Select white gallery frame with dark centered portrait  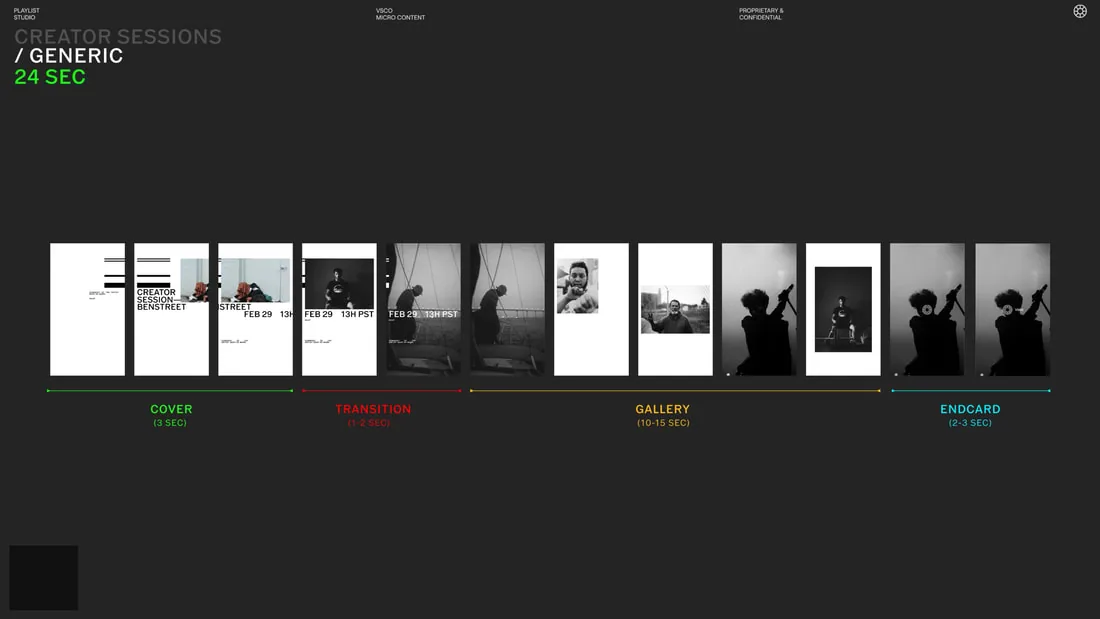click(843, 310)
